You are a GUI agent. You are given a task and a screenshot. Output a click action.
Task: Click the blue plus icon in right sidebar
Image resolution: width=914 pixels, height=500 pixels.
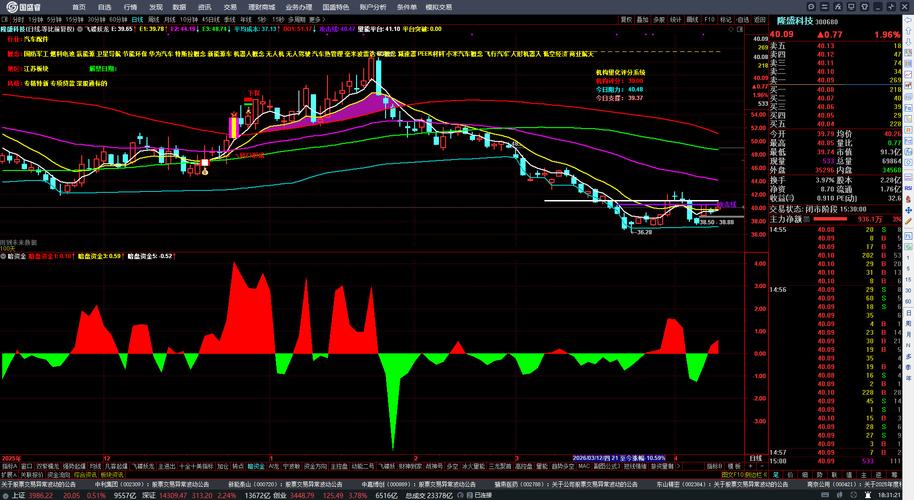click(909, 210)
